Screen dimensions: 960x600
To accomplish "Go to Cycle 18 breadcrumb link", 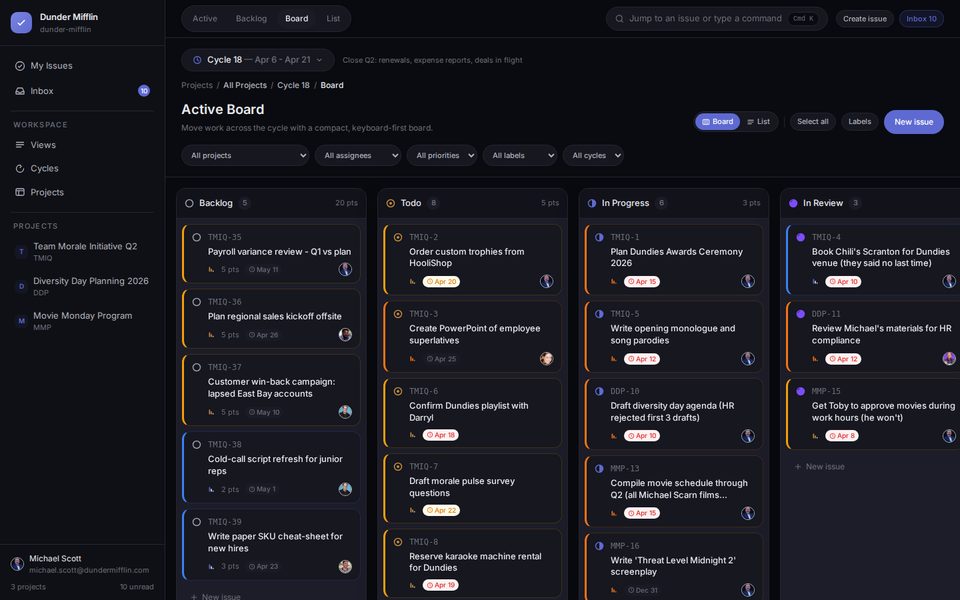I will click(293, 85).
